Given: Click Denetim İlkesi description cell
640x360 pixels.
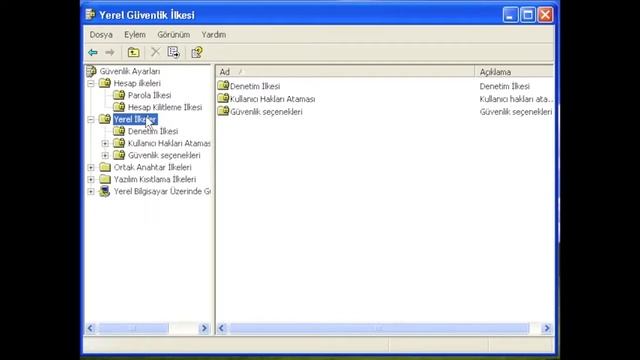Looking at the screenshot, I should [504, 87].
